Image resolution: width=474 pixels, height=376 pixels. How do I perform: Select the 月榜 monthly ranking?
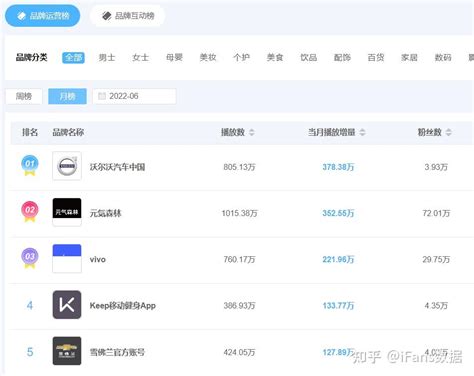67,96
